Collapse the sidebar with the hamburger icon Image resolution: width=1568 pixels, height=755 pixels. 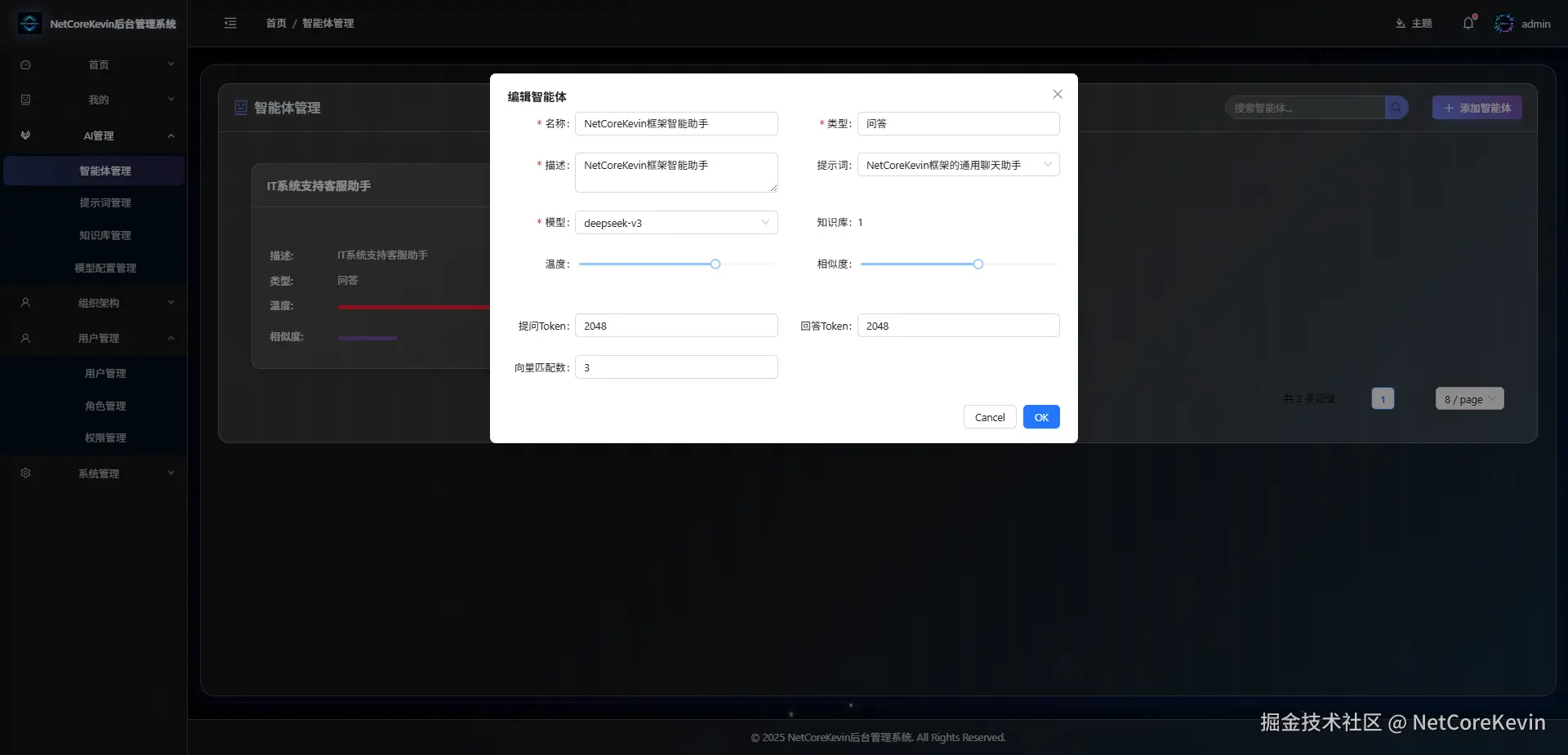point(230,23)
